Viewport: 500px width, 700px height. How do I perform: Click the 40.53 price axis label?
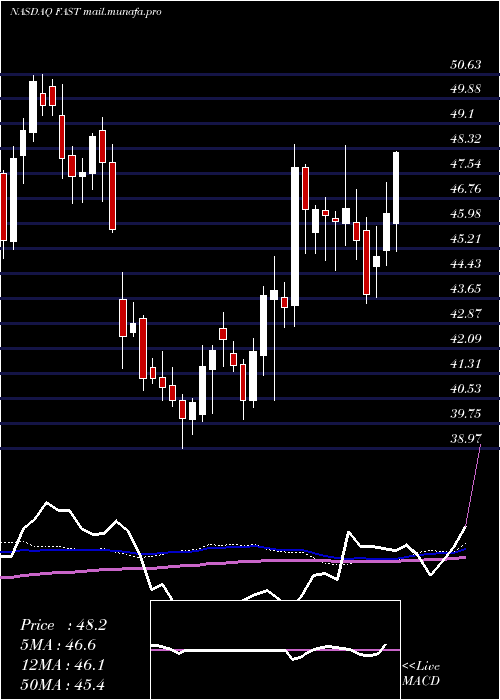click(x=466, y=390)
